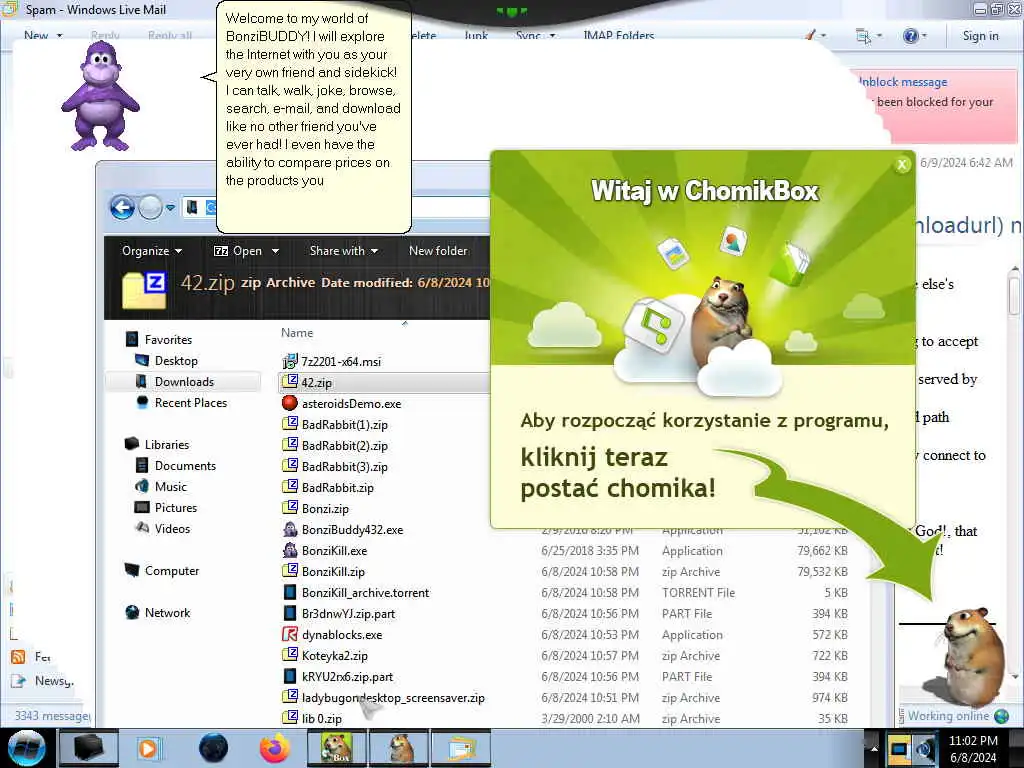Show hidden system tray icons arrow
Image resolution: width=1024 pixels, height=768 pixels.
tap(874, 748)
